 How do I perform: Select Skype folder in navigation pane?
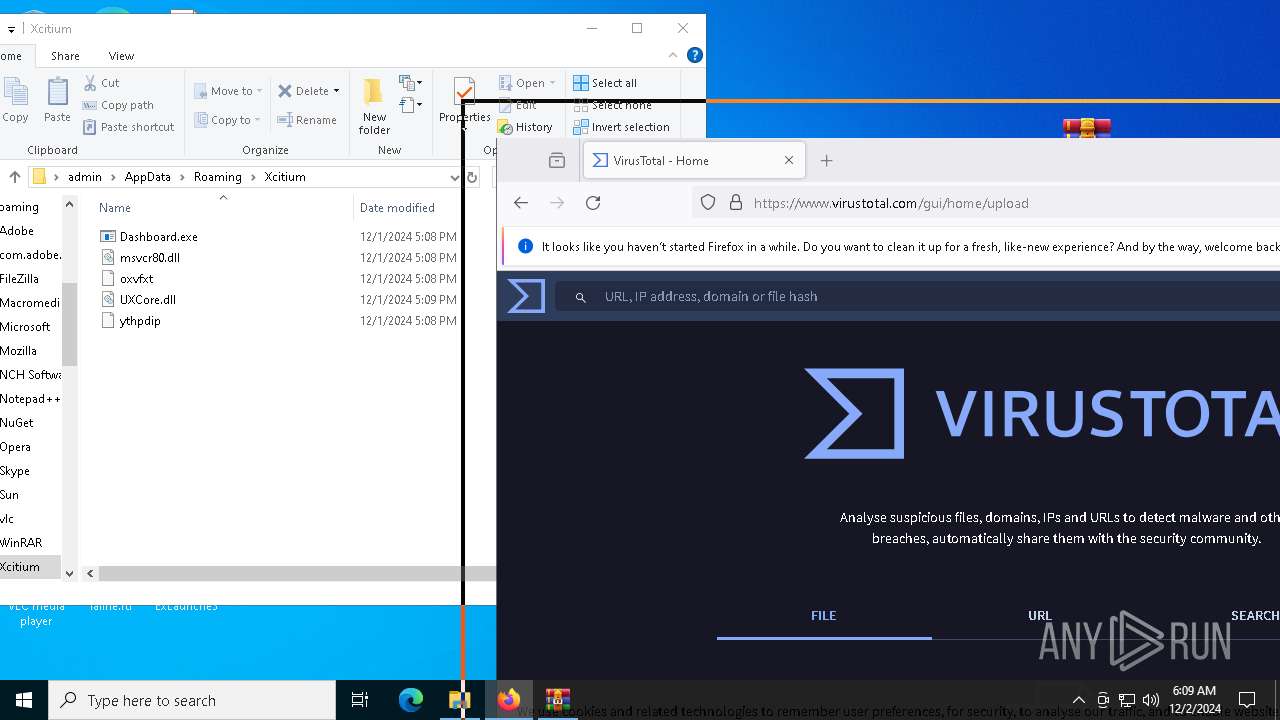15,471
